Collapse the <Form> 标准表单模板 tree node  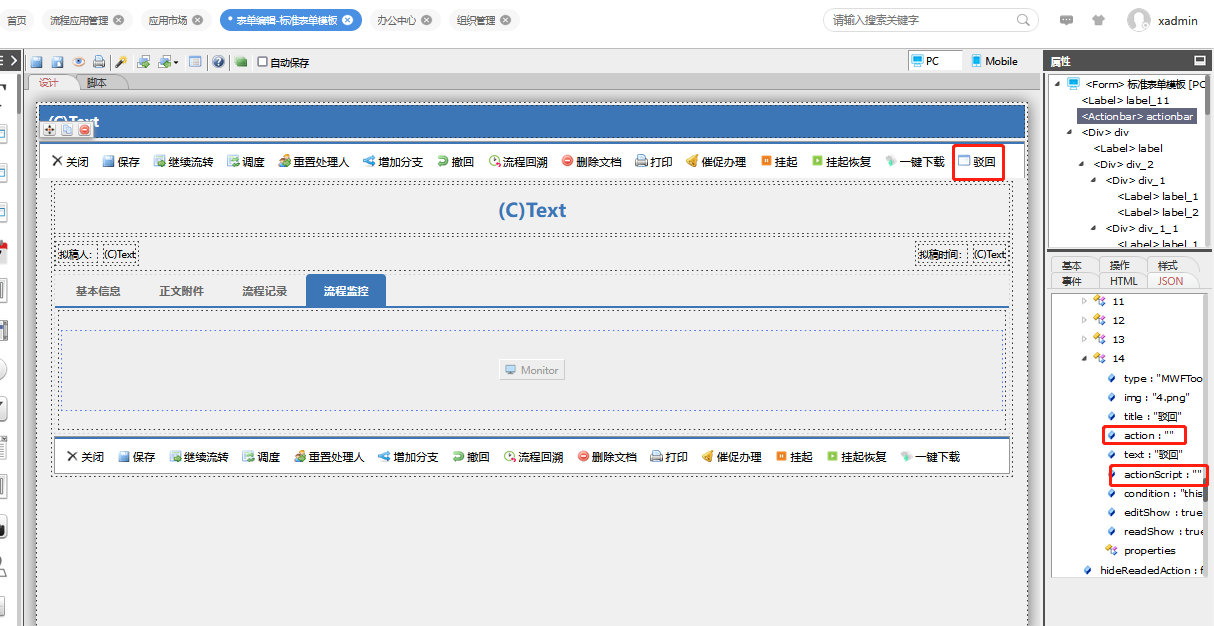click(1056, 84)
